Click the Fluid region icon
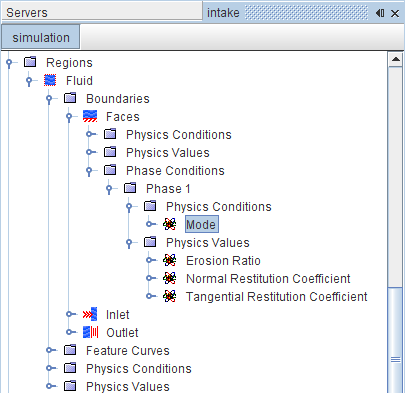This screenshot has width=405, height=393. pos(50,80)
